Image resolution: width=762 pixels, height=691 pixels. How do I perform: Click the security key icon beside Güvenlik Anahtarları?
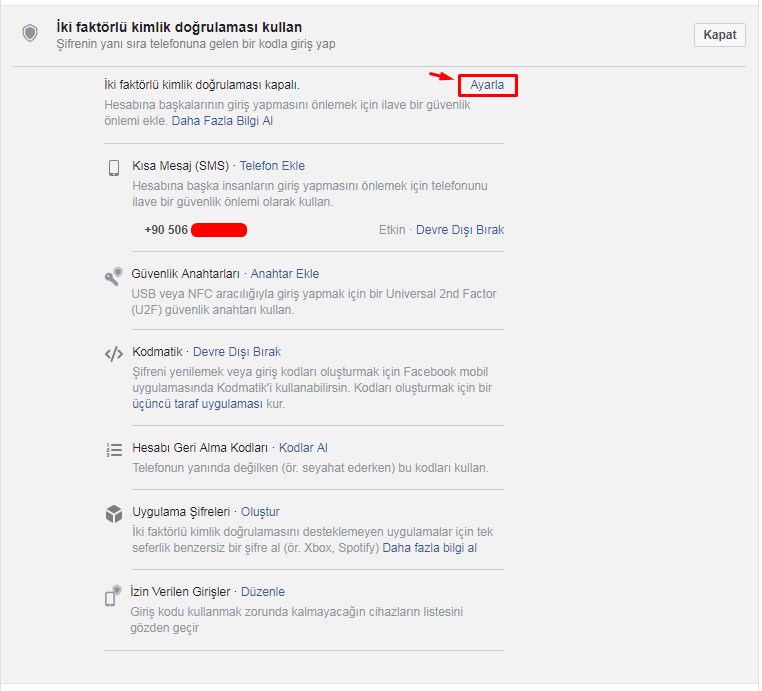click(x=114, y=277)
